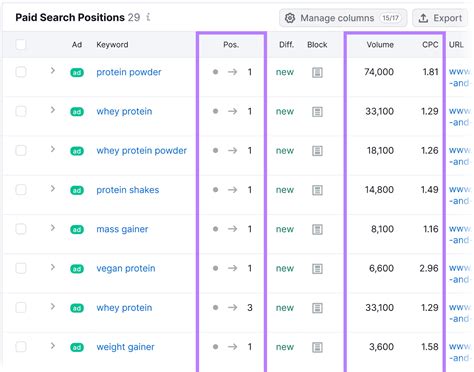
Task: Click the URL column header
Action: (x=456, y=45)
